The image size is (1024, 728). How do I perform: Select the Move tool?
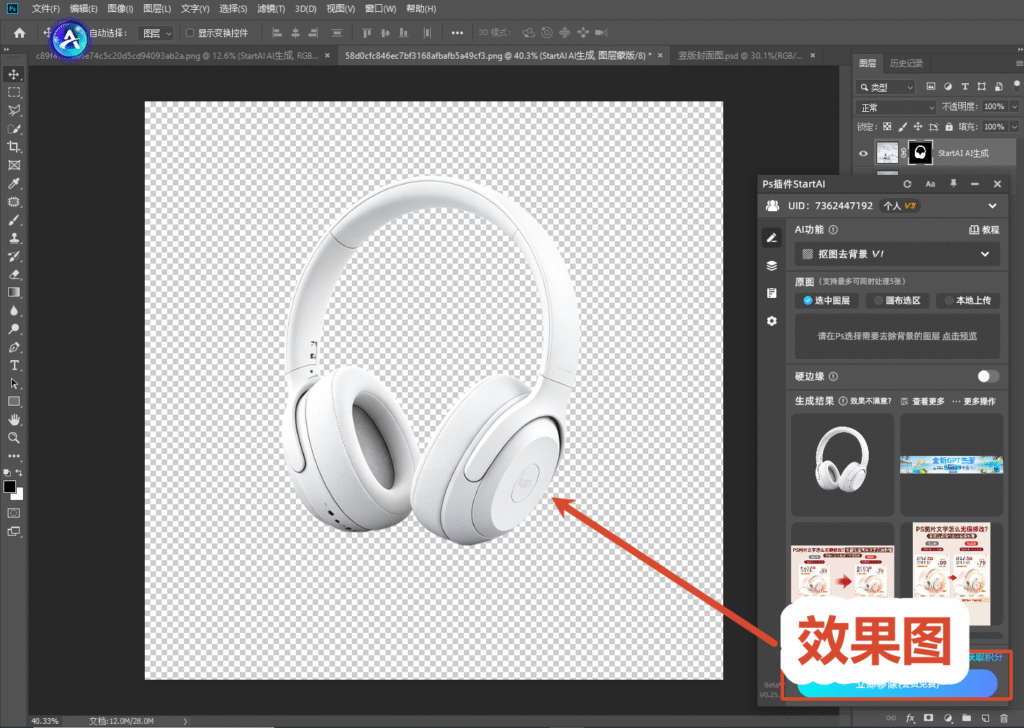[14, 74]
